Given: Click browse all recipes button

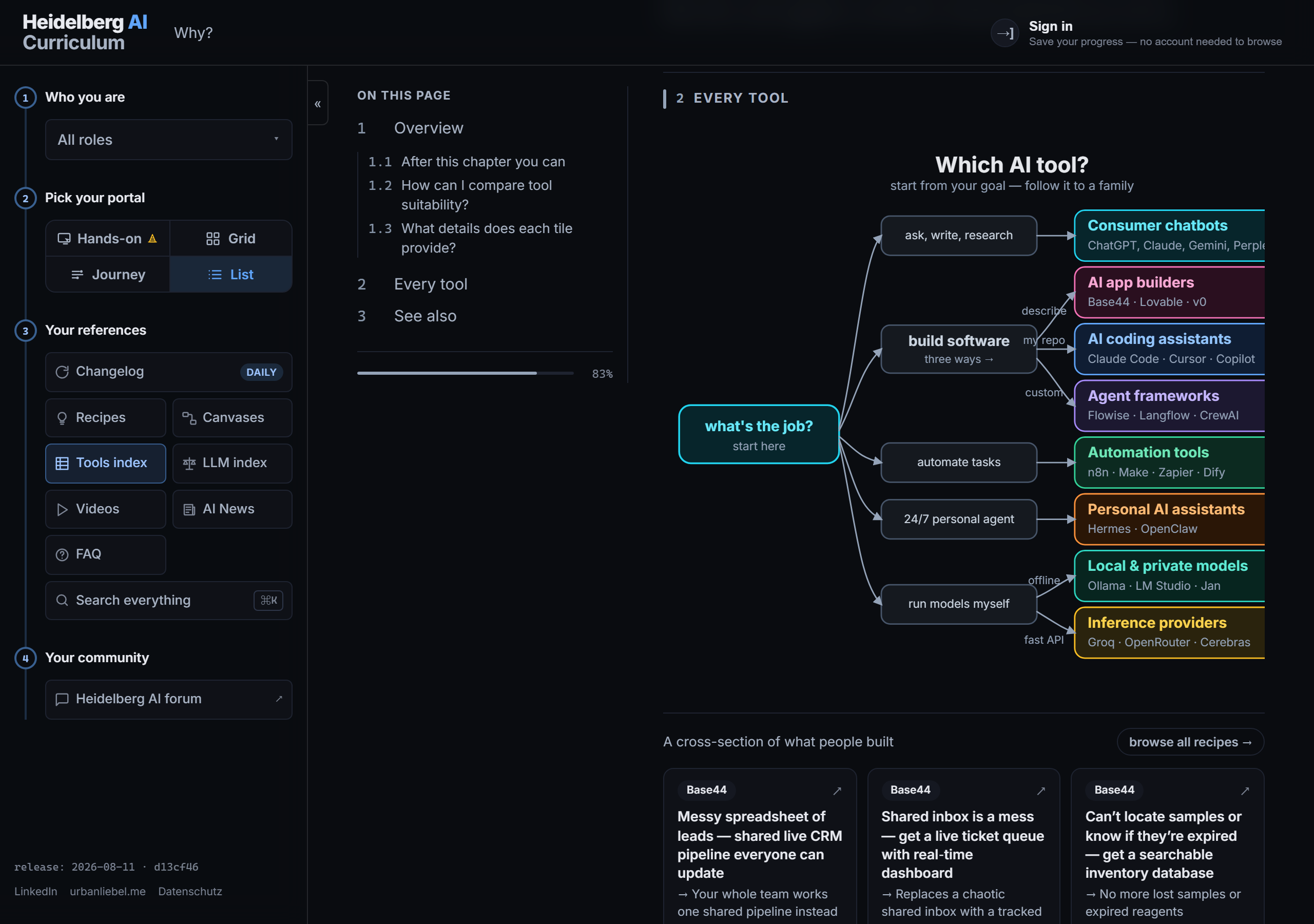Looking at the screenshot, I should pyautogui.click(x=1190, y=742).
